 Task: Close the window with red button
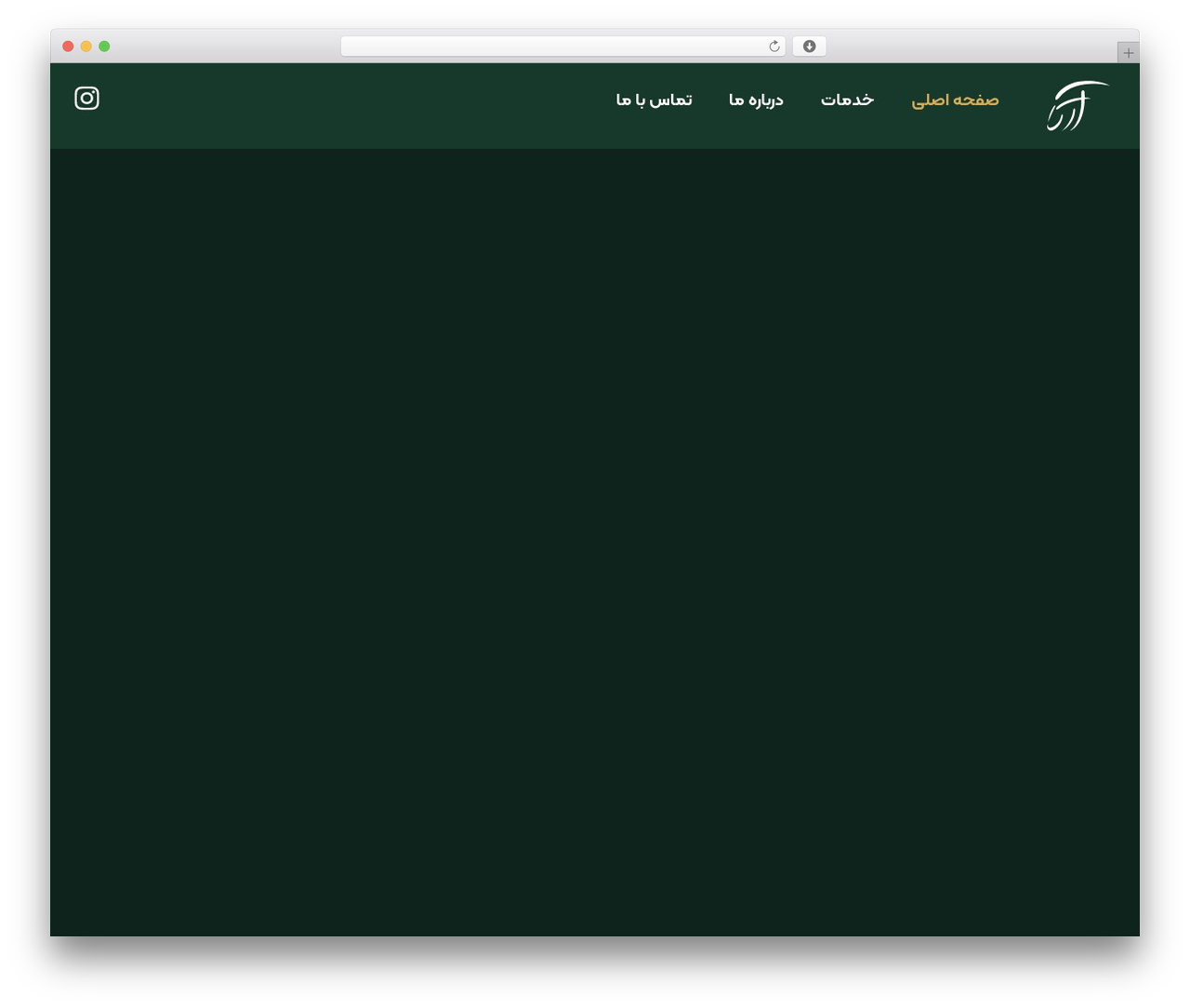(x=68, y=46)
